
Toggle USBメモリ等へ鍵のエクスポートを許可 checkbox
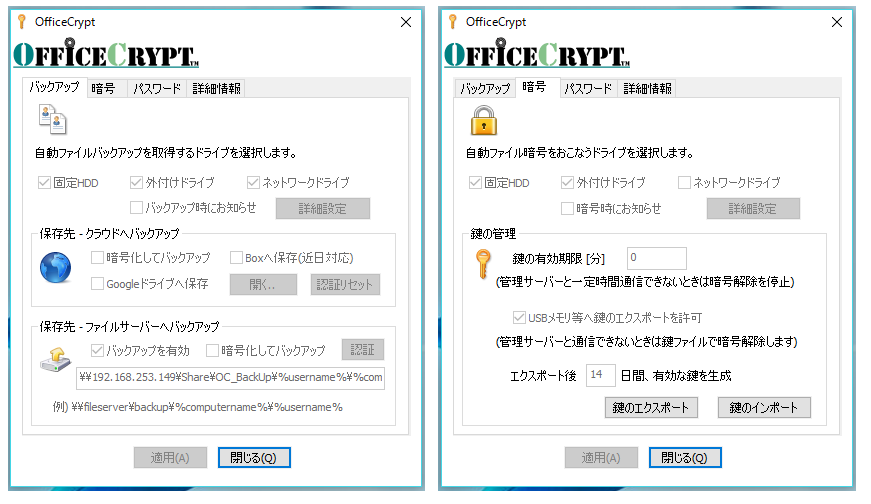point(519,317)
